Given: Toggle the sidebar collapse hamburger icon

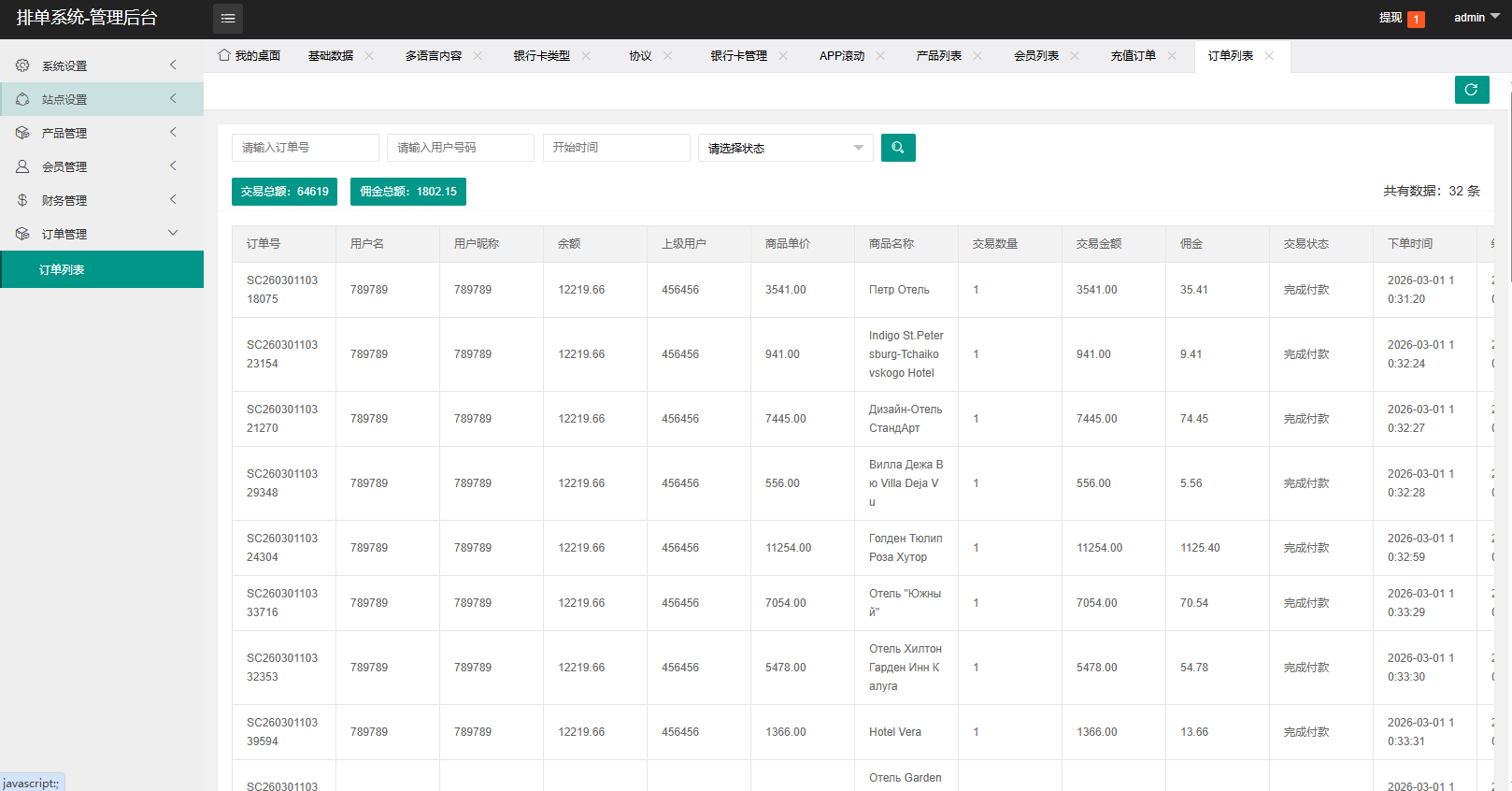Looking at the screenshot, I should click(228, 19).
